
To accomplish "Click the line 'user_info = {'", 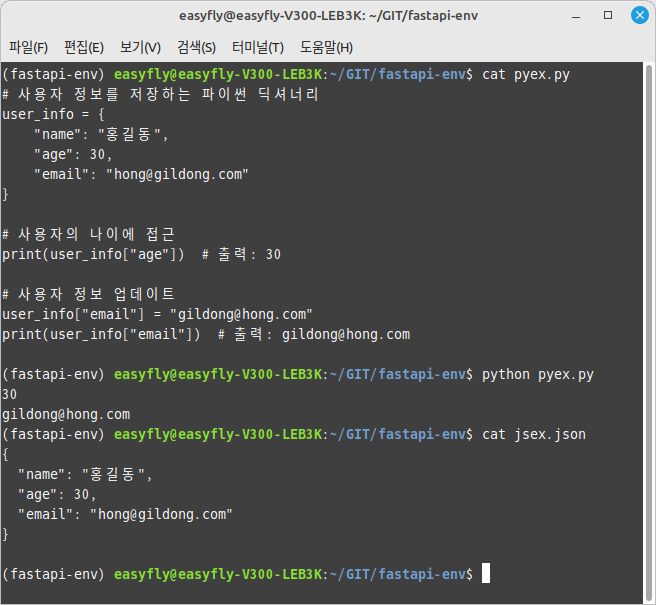I will click(x=54, y=114).
